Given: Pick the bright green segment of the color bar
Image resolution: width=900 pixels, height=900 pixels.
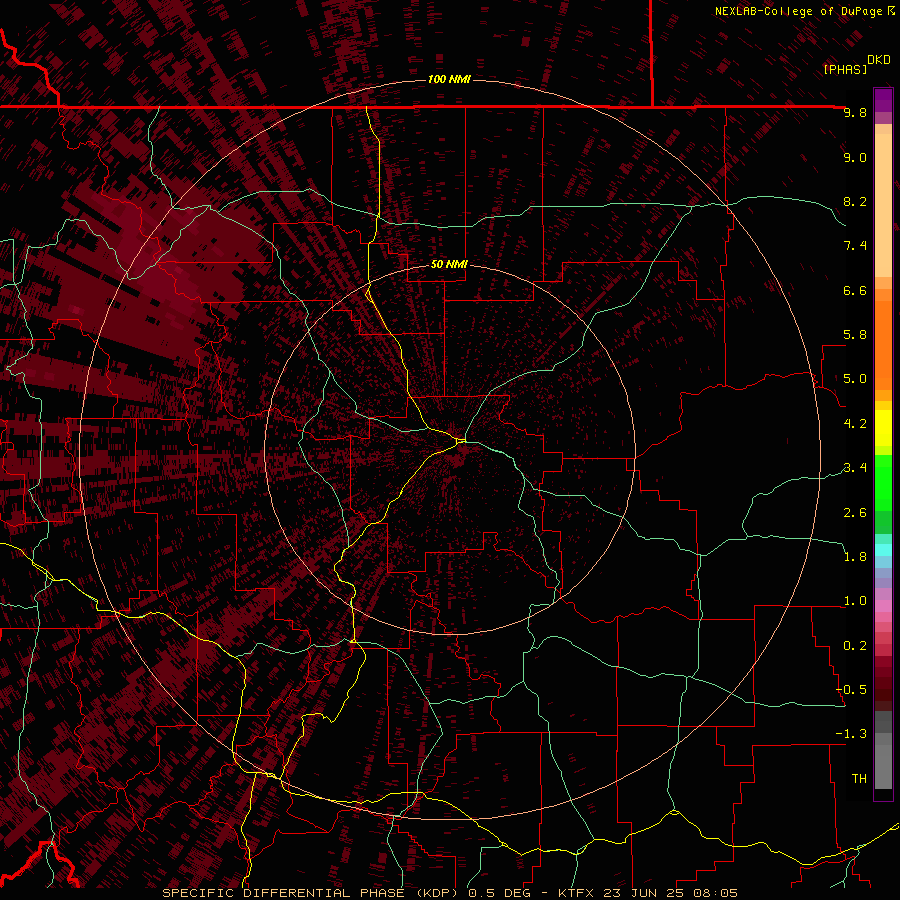Looking at the screenshot, I should tap(883, 485).
